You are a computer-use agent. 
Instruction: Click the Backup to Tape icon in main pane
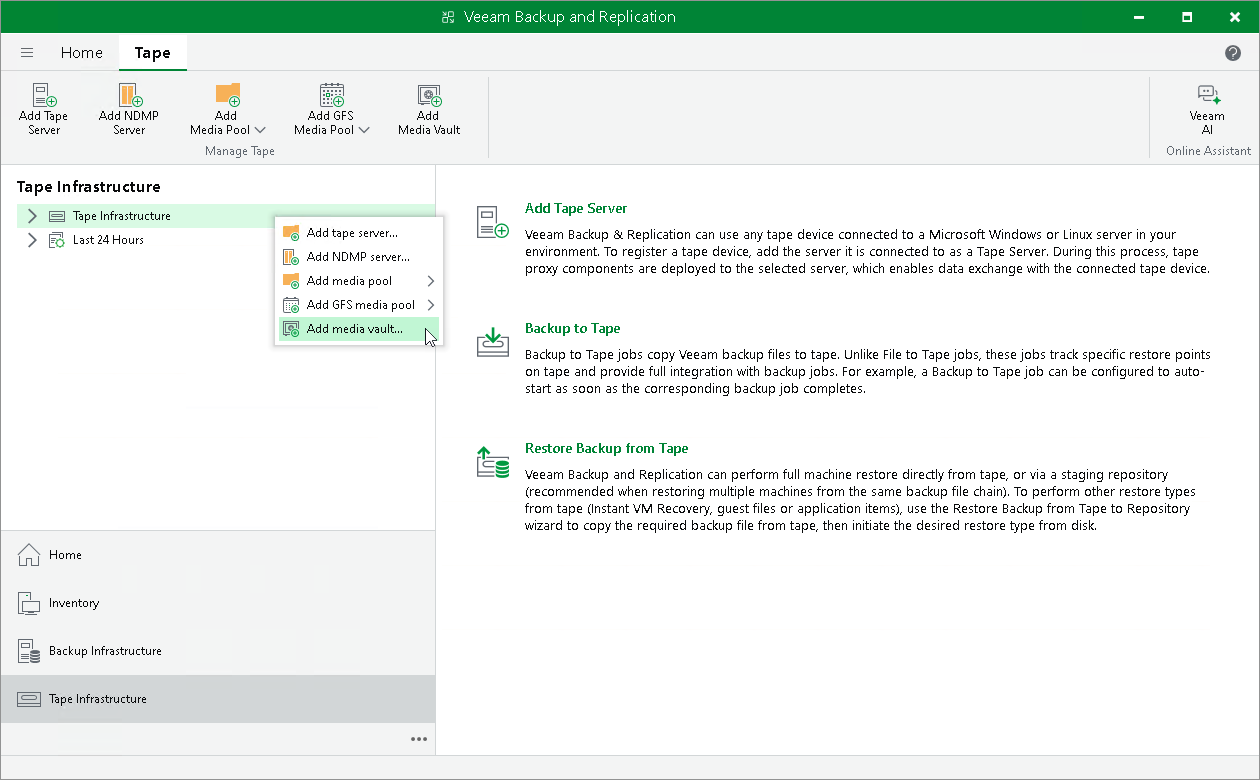492,342
